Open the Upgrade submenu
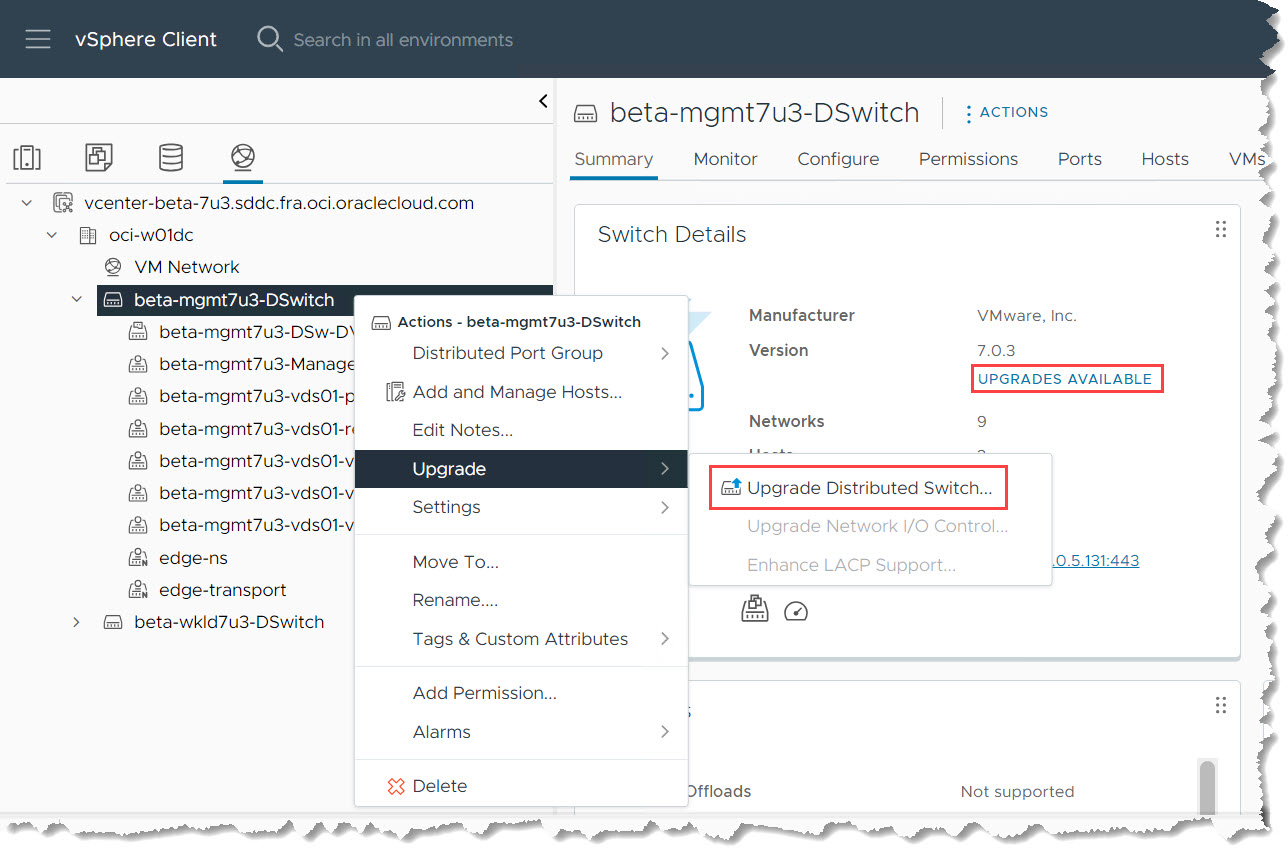This screenshot has height=849, width=1288. coord(521,469)
